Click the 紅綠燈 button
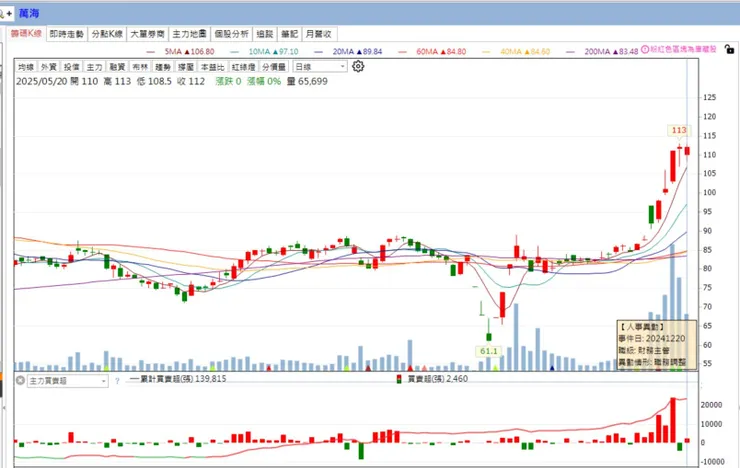 (x=244, y=67)
